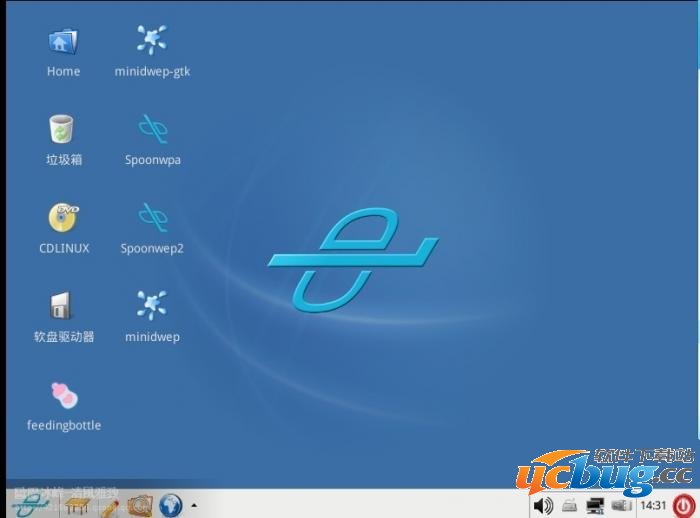Screen dimensions: 700x518
Task: Click the removable drive tray icon
Action: (570, 505)
